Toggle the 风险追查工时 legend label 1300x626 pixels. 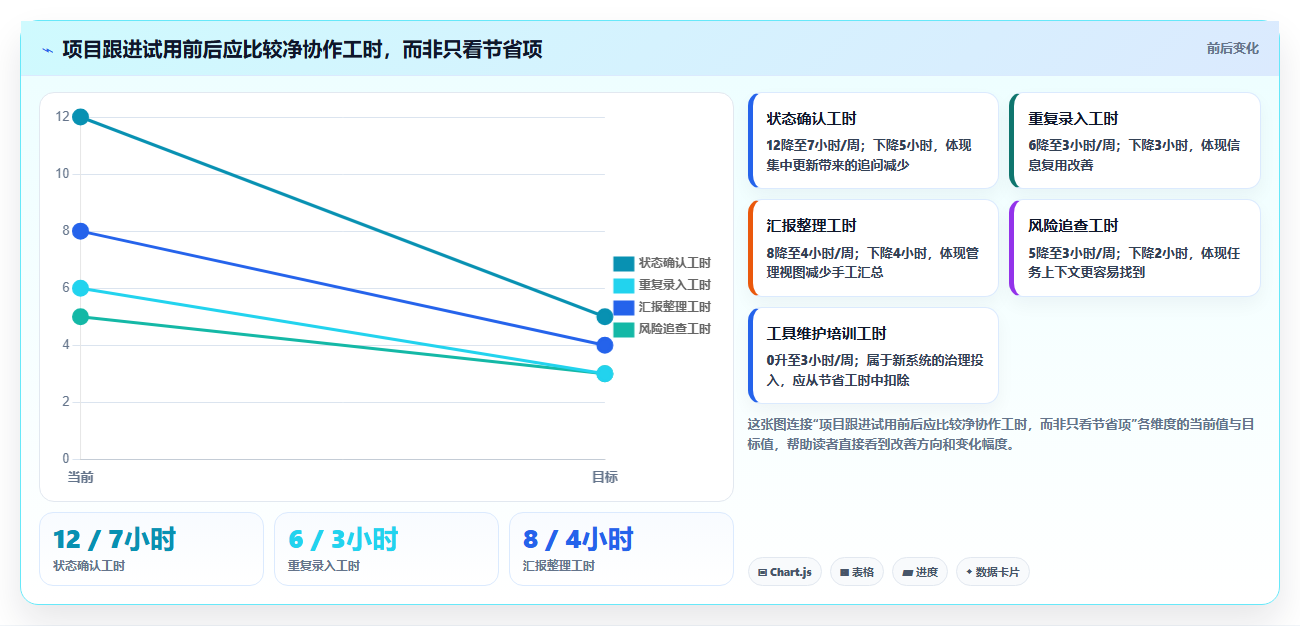675,329
